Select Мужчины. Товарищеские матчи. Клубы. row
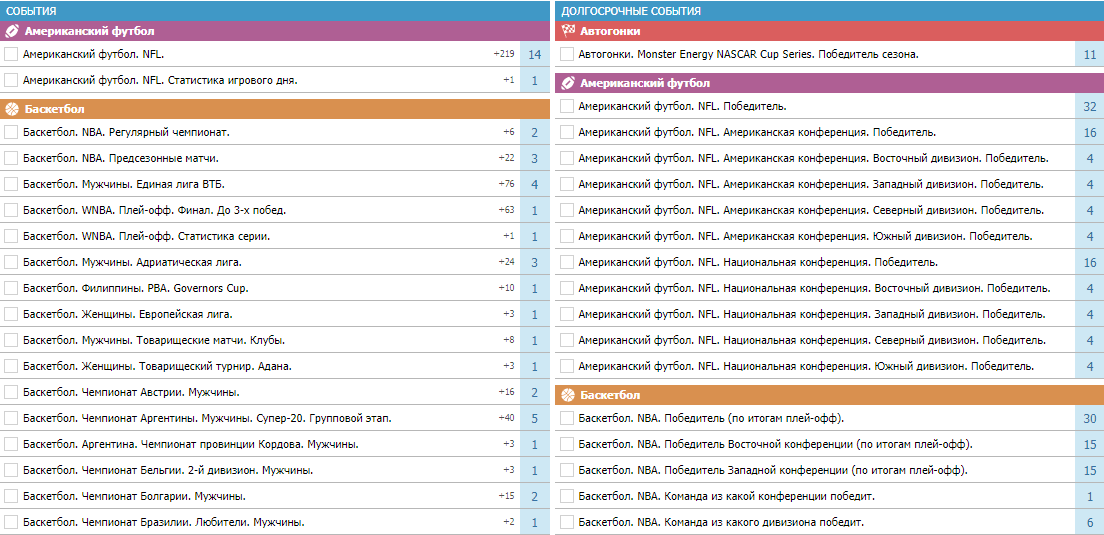This screenshot has height=535, width=1104. pyautogui.click(x=275, y=341)
